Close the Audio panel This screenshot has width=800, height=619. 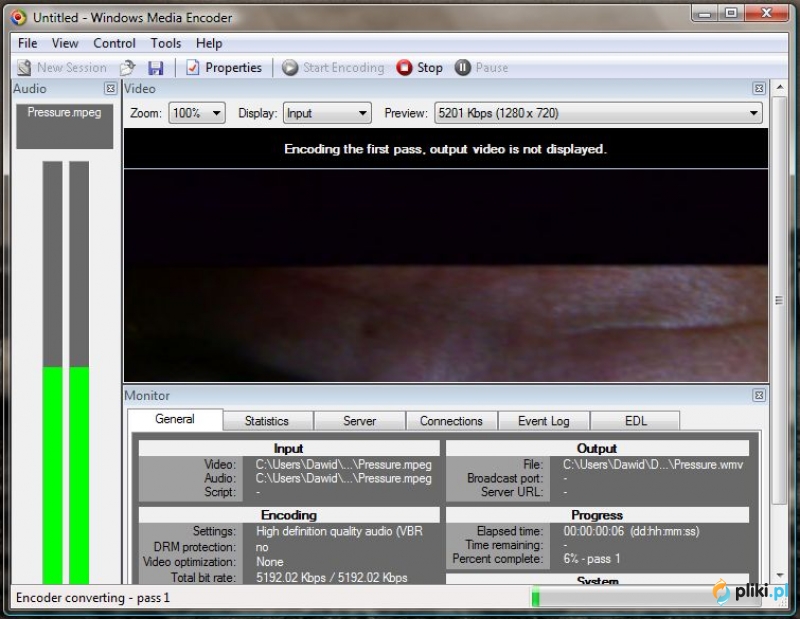[x=110, y=89]
